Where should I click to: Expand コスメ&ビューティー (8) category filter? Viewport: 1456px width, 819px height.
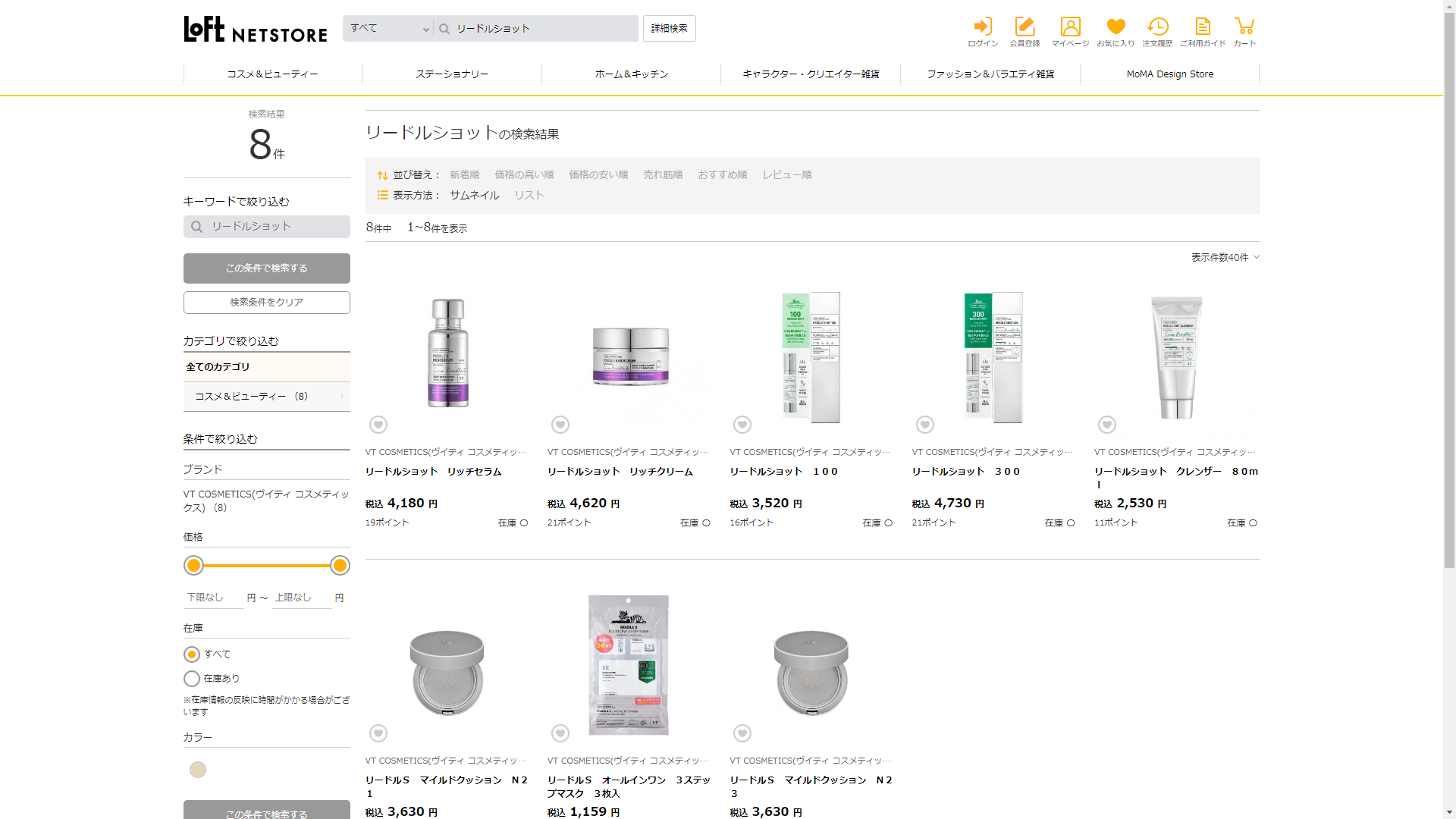tap(266, 397)
